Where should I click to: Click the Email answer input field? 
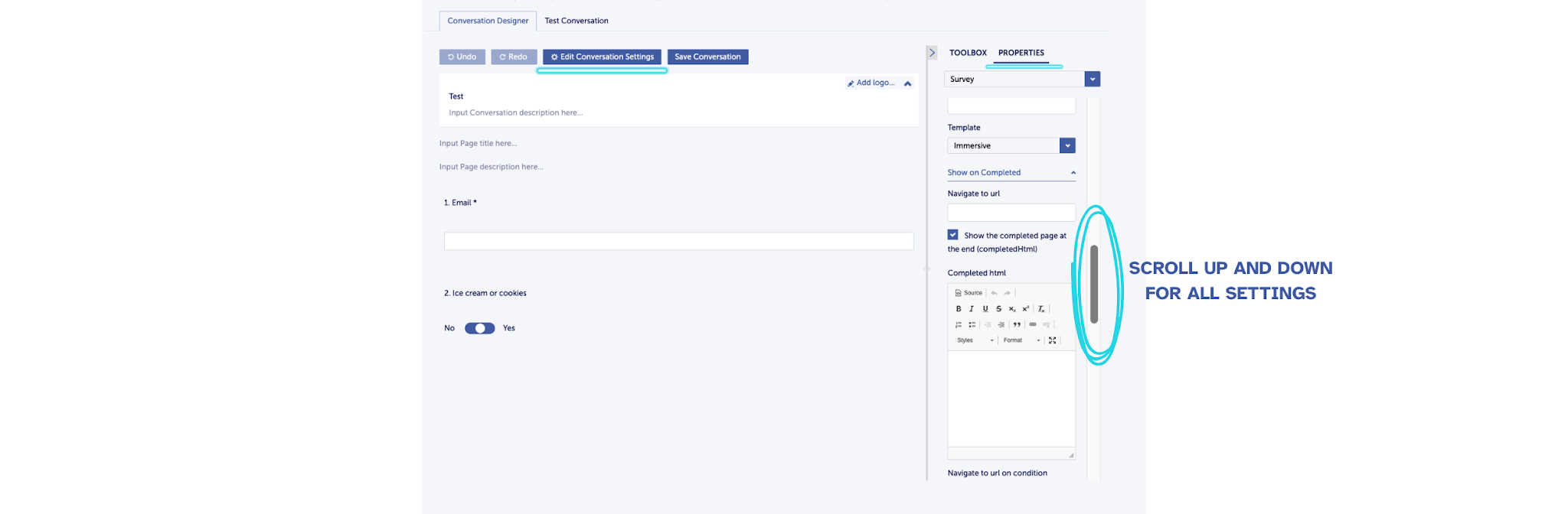point(679,242)
